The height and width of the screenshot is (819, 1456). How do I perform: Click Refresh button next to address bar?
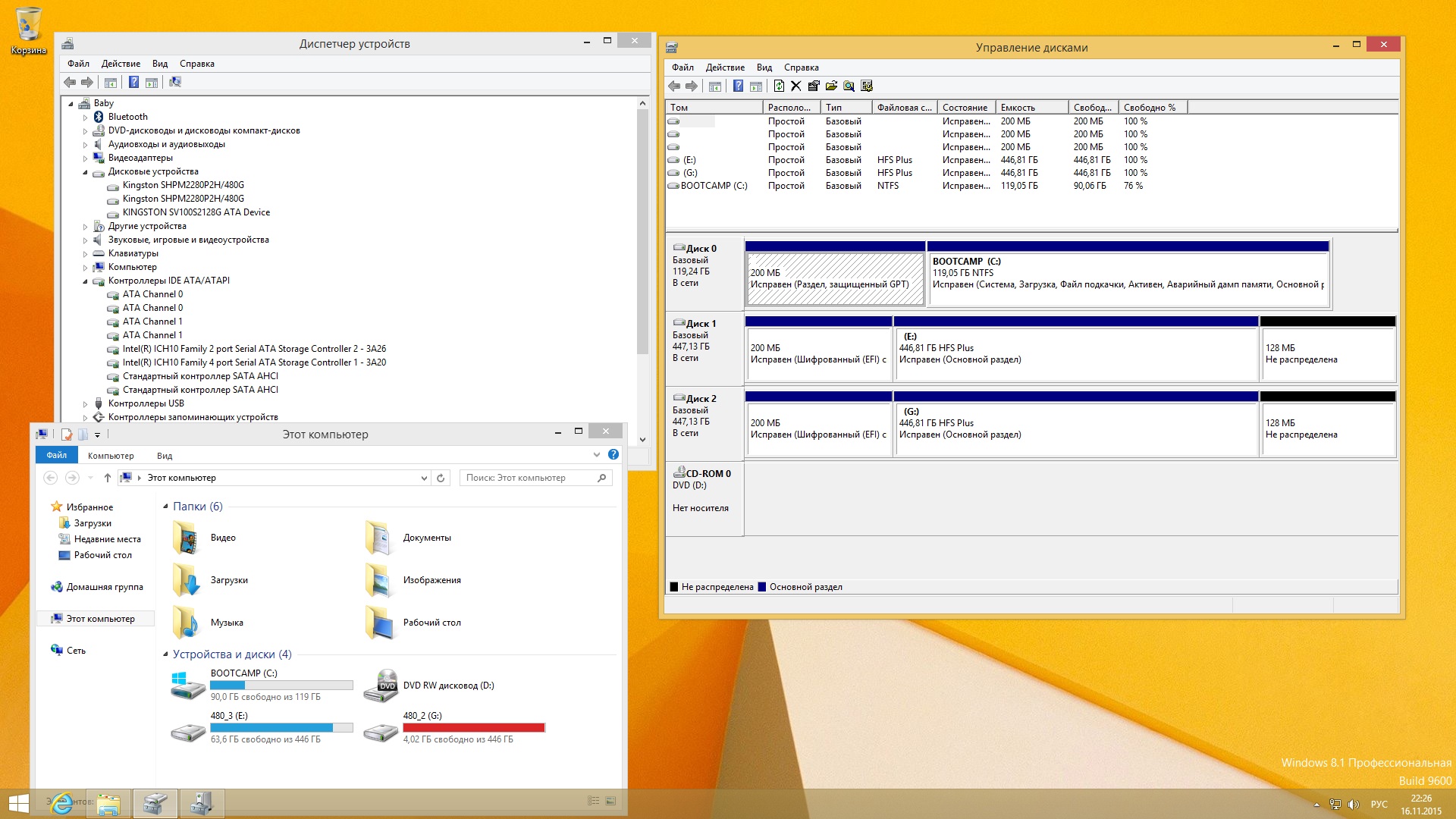(441, 478)
